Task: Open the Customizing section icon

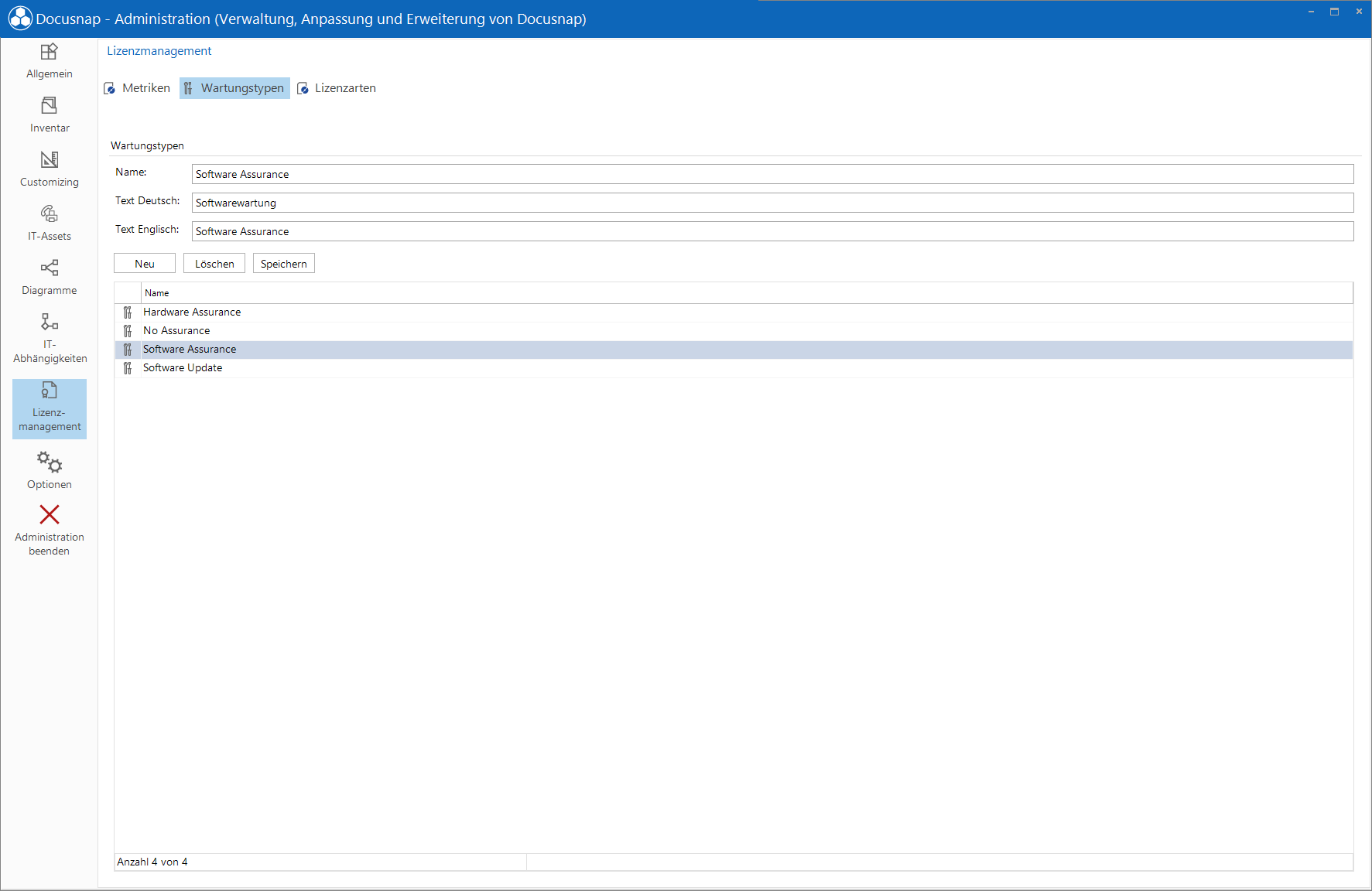Action: pyautogui.click(x=50, y=160)
